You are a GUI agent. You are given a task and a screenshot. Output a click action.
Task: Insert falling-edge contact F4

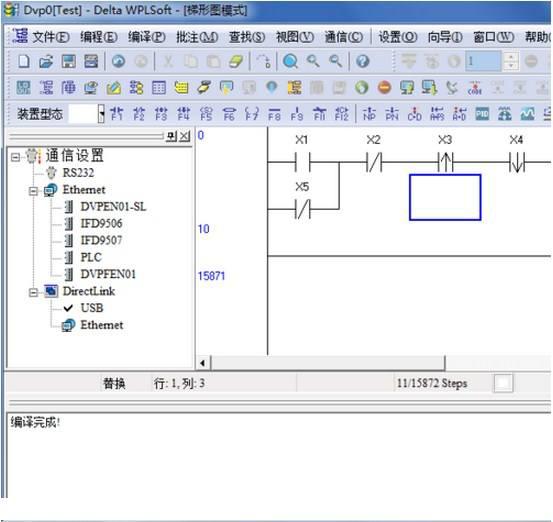(x=184, y=114)
